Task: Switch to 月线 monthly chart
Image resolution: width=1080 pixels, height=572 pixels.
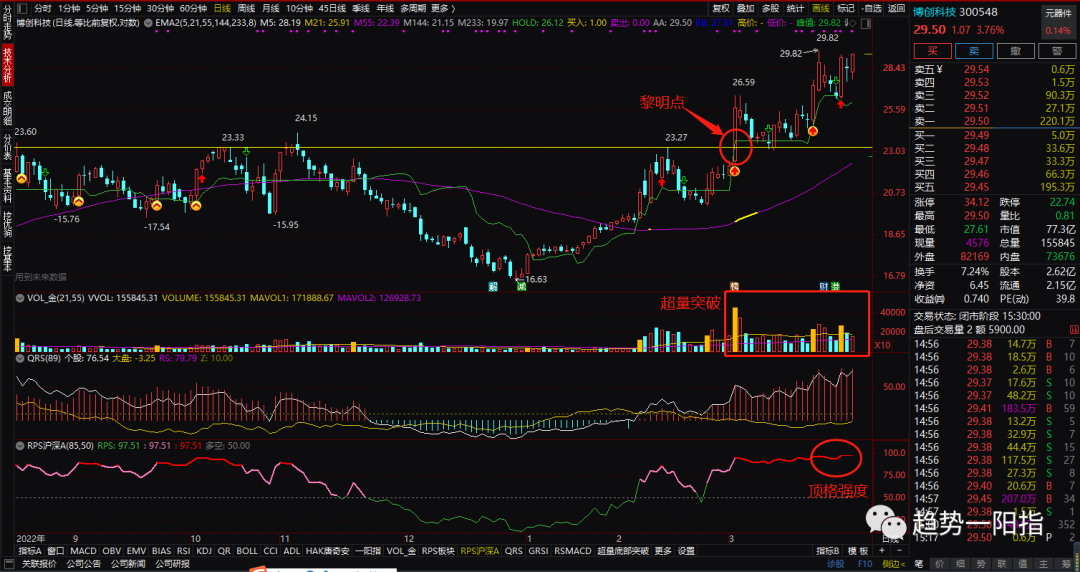Action: (x=270, y=8)
